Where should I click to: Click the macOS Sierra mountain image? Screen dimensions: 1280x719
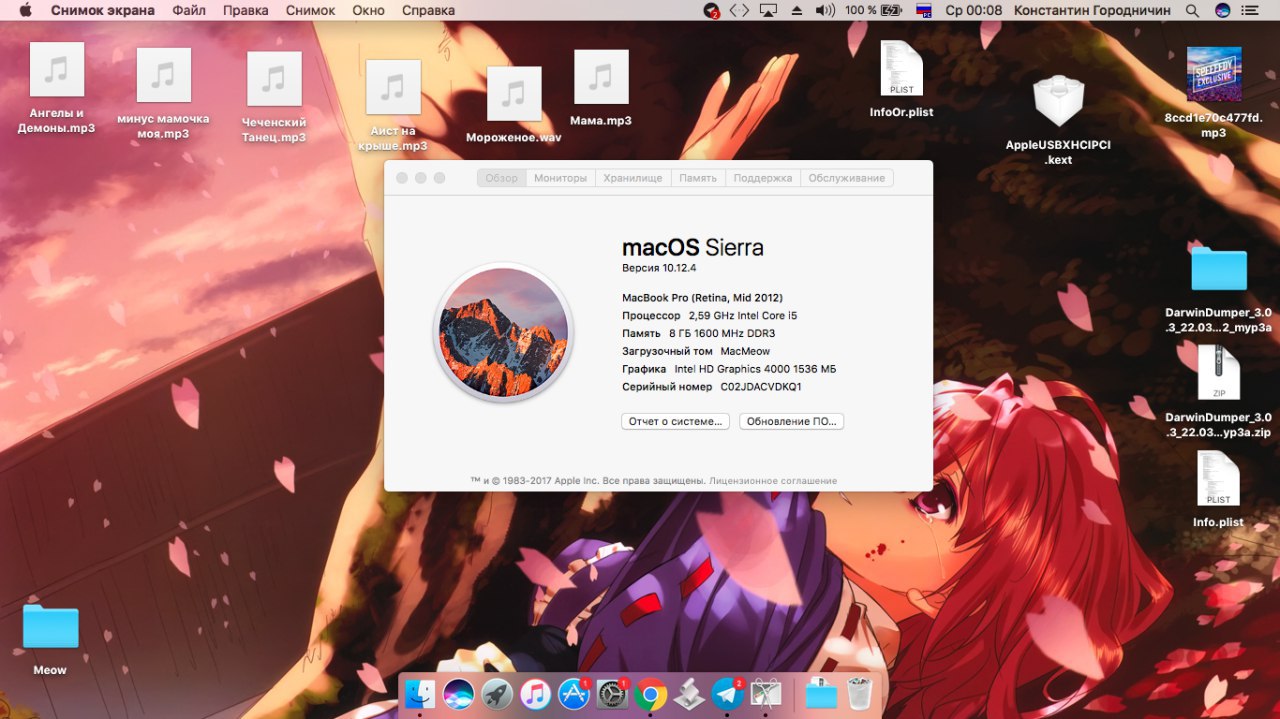(x=504, y=332)
